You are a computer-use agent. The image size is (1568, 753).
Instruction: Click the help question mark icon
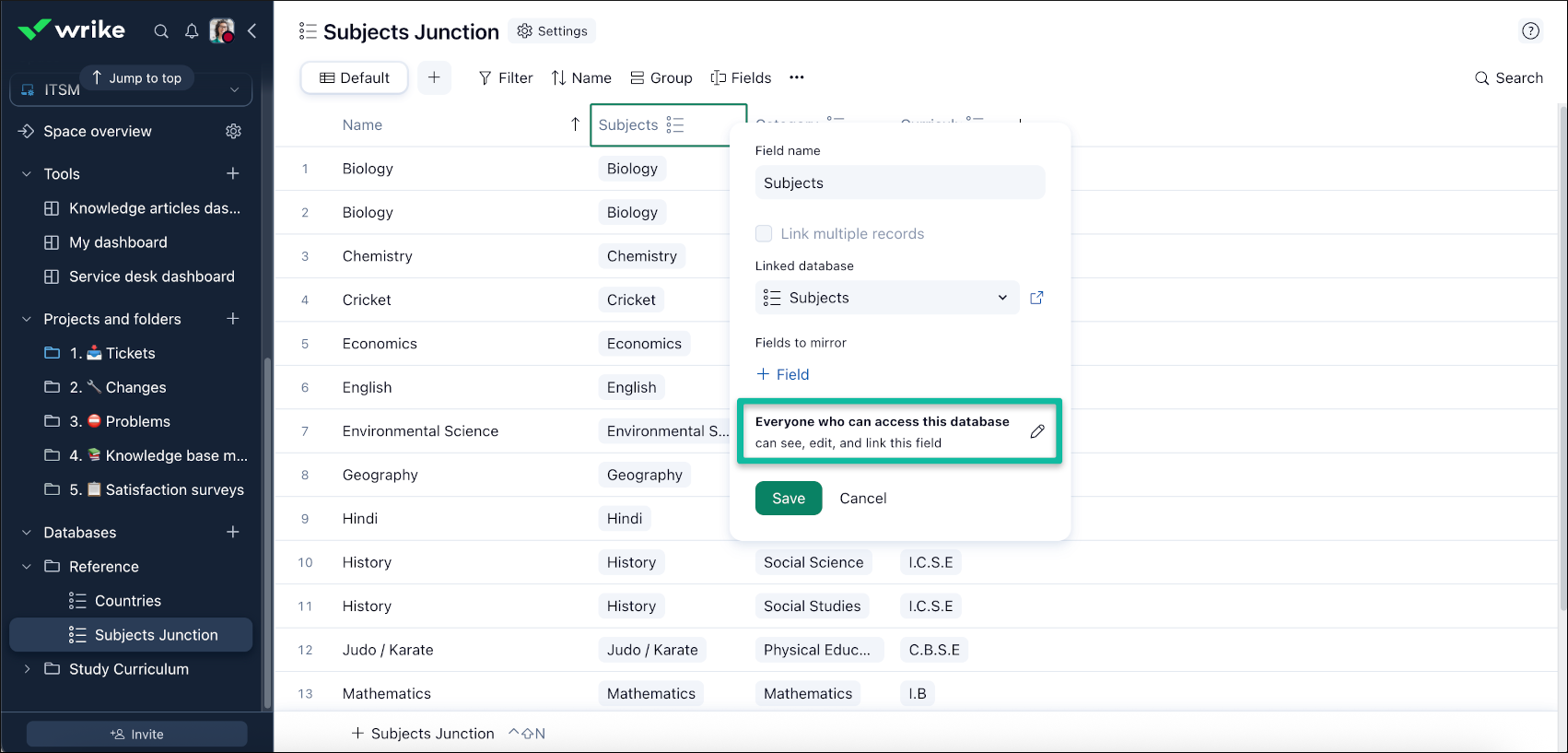point(1530,31)
